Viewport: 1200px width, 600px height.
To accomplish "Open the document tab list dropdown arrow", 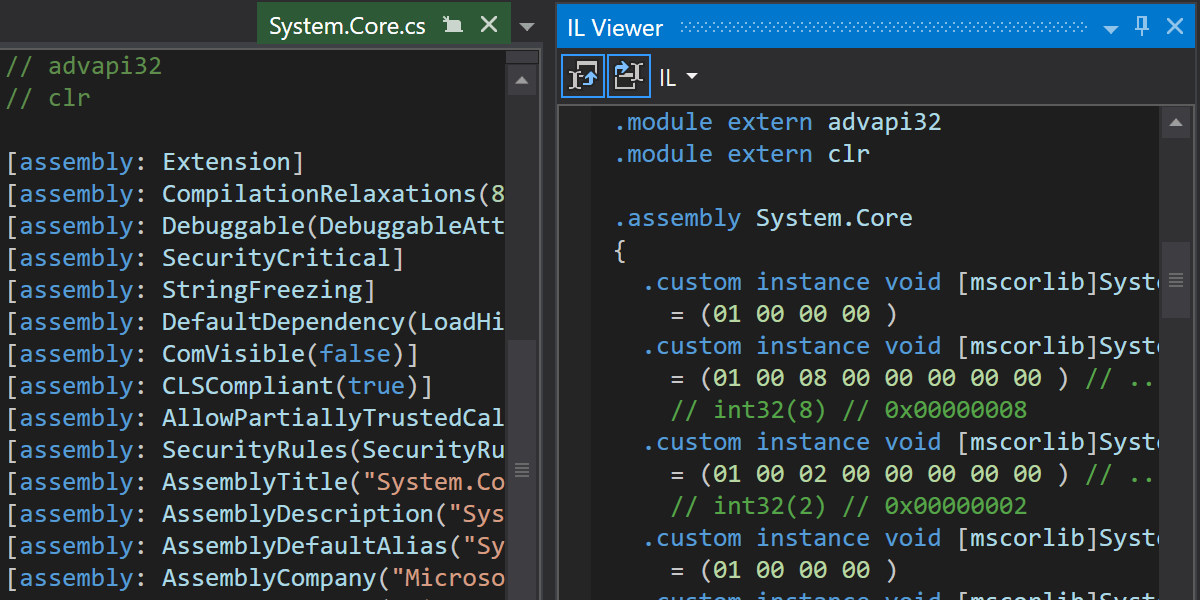I will (x=527, y=26).
